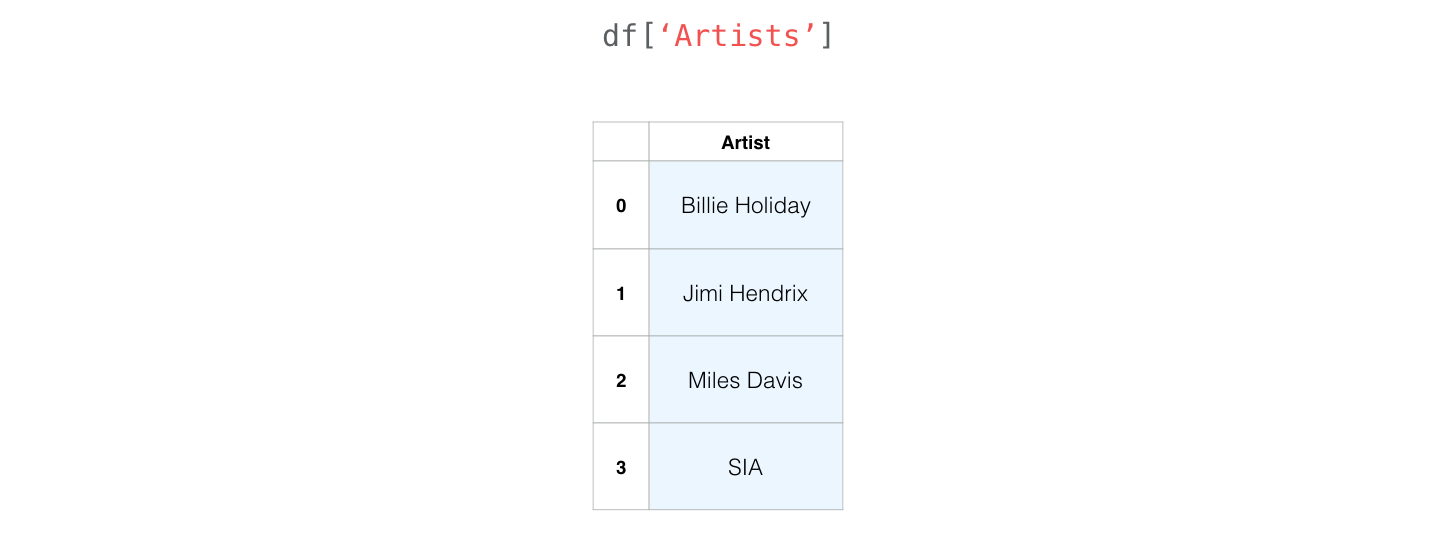Image resolution: width=1437 pixels, height=540 pixels.
Task: Select the Jimi Hendrix cell
Action: [x=745, y=293]
